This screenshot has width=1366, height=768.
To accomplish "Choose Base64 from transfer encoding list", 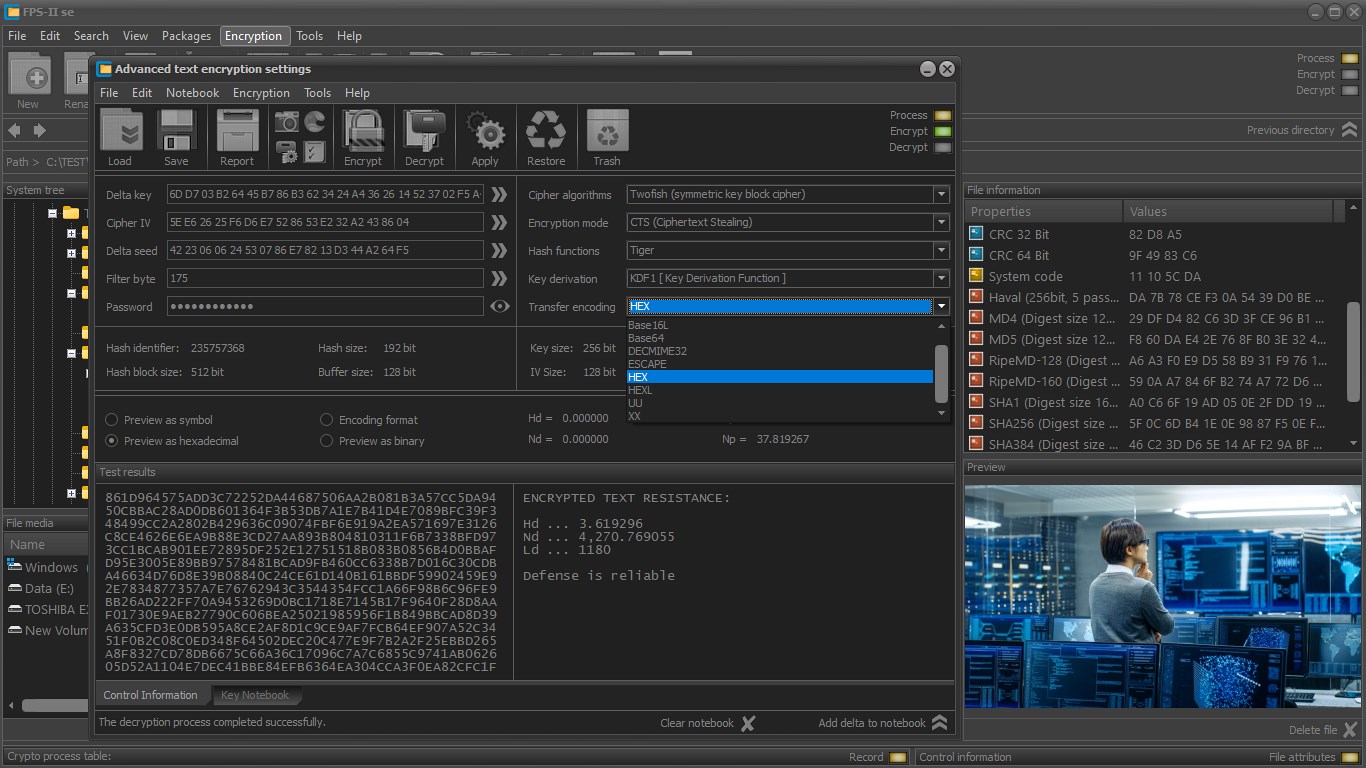I will pos(647,338).
